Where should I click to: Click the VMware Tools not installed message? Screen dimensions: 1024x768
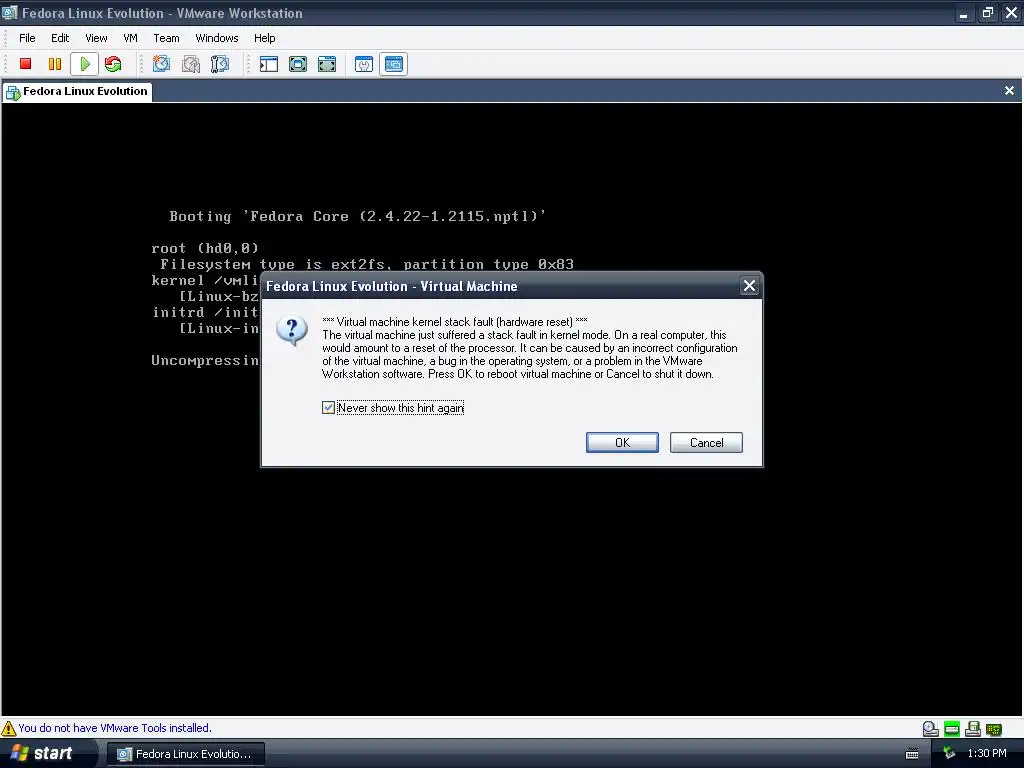115,728
